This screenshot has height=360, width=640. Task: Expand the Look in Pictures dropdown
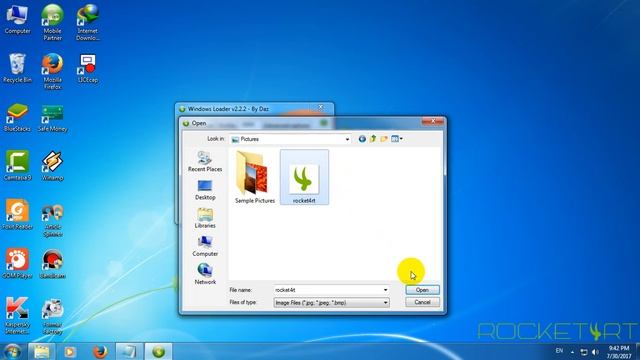(x=347, y=139)
